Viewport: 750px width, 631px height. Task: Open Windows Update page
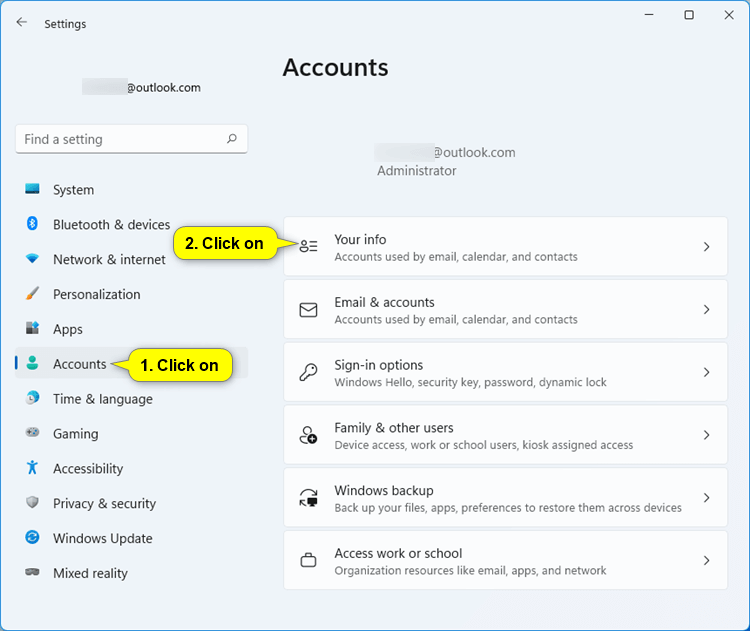(132, 539)
